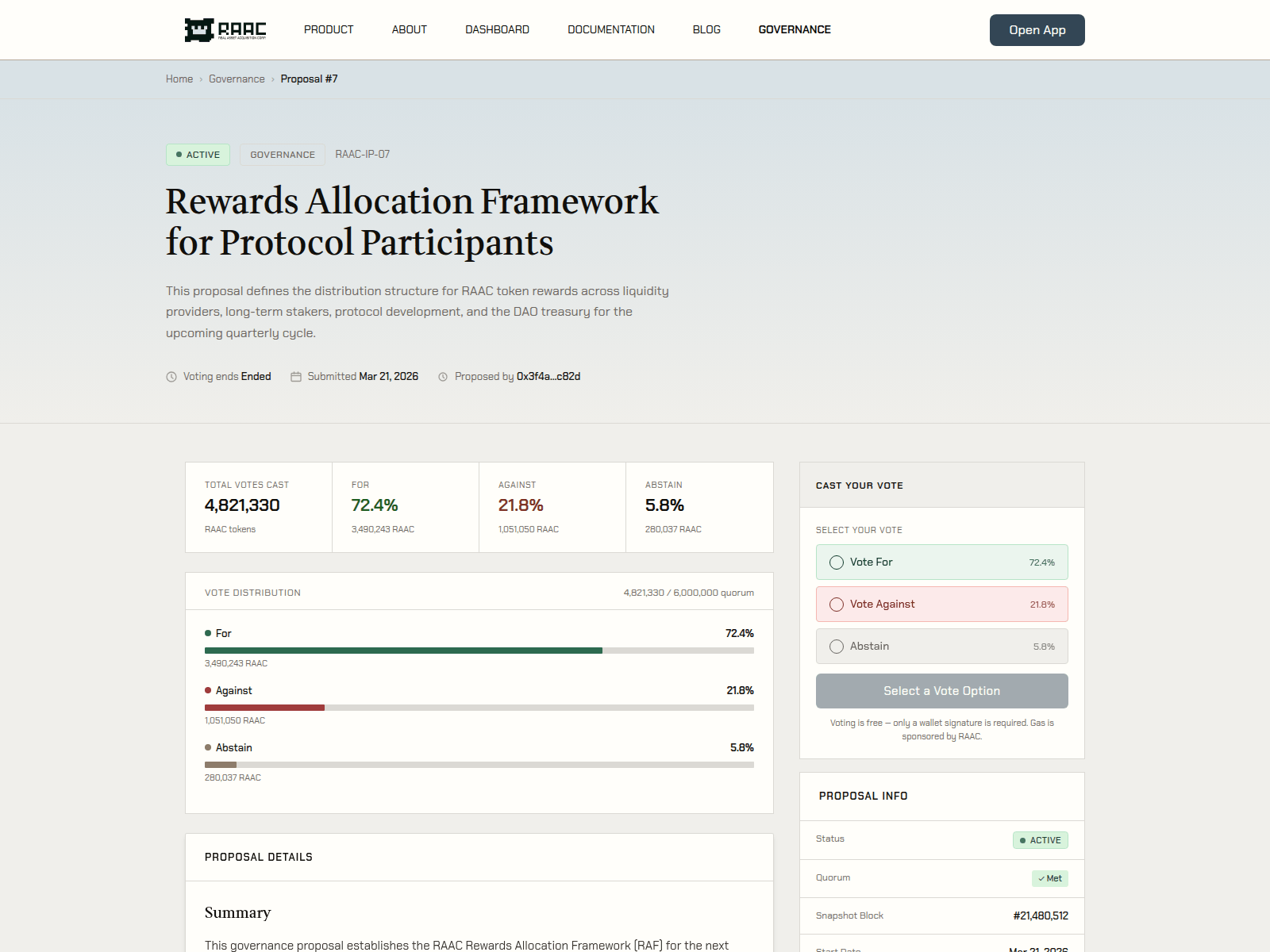1270x952 pixels.
Task: Click the 280,037 RAAC text under Abstain bar
Action: pos(233,777)
